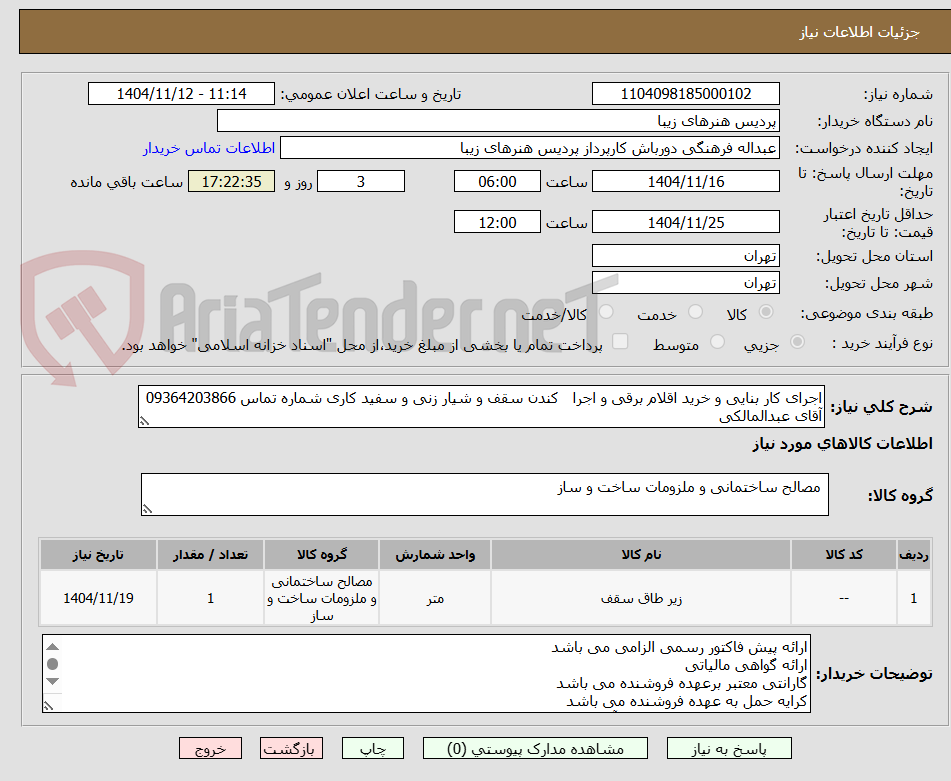951x781 pixels.
Task: Click the remaining days field showing 3
Action: [x=361, y=181]
